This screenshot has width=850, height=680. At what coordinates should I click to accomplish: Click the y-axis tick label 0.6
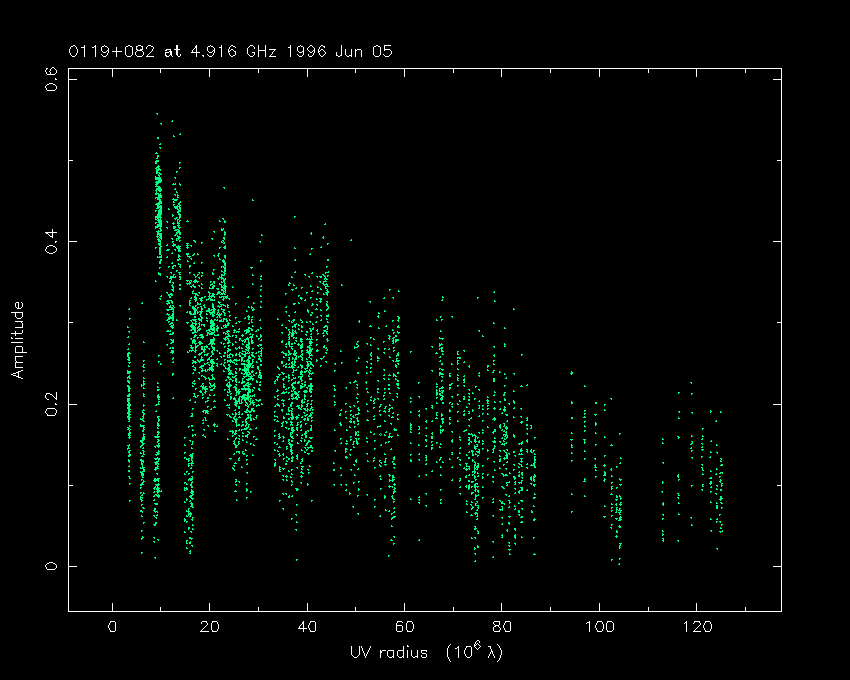pyautogui.click(x=50, y=78)
